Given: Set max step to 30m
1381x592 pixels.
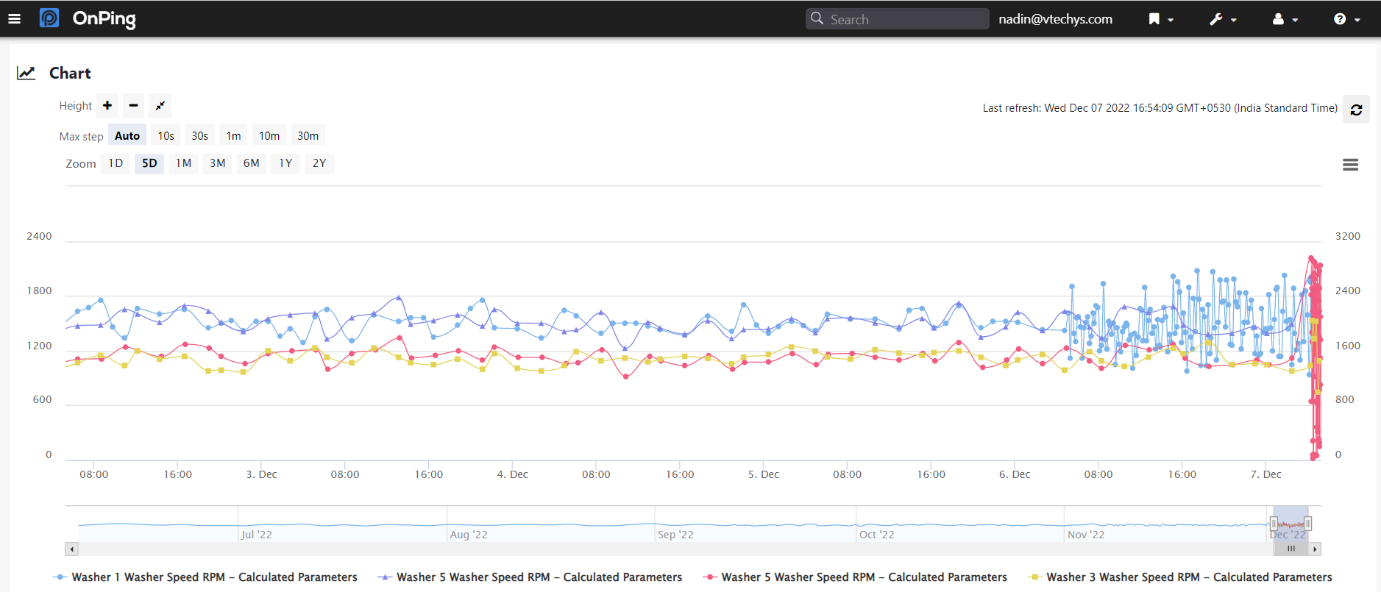Looking at the screenshot, I should click(308, 136).
